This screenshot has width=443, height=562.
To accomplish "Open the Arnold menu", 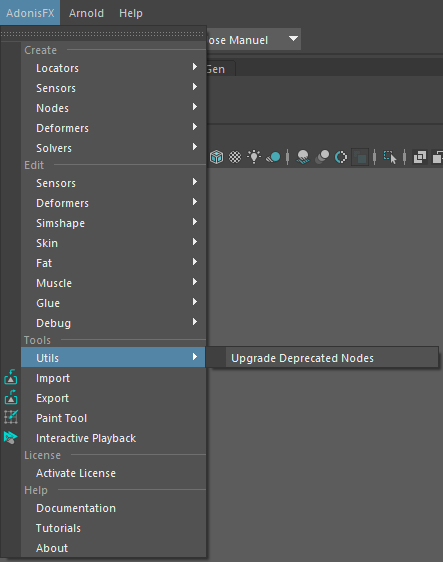I will pos(86,13).
